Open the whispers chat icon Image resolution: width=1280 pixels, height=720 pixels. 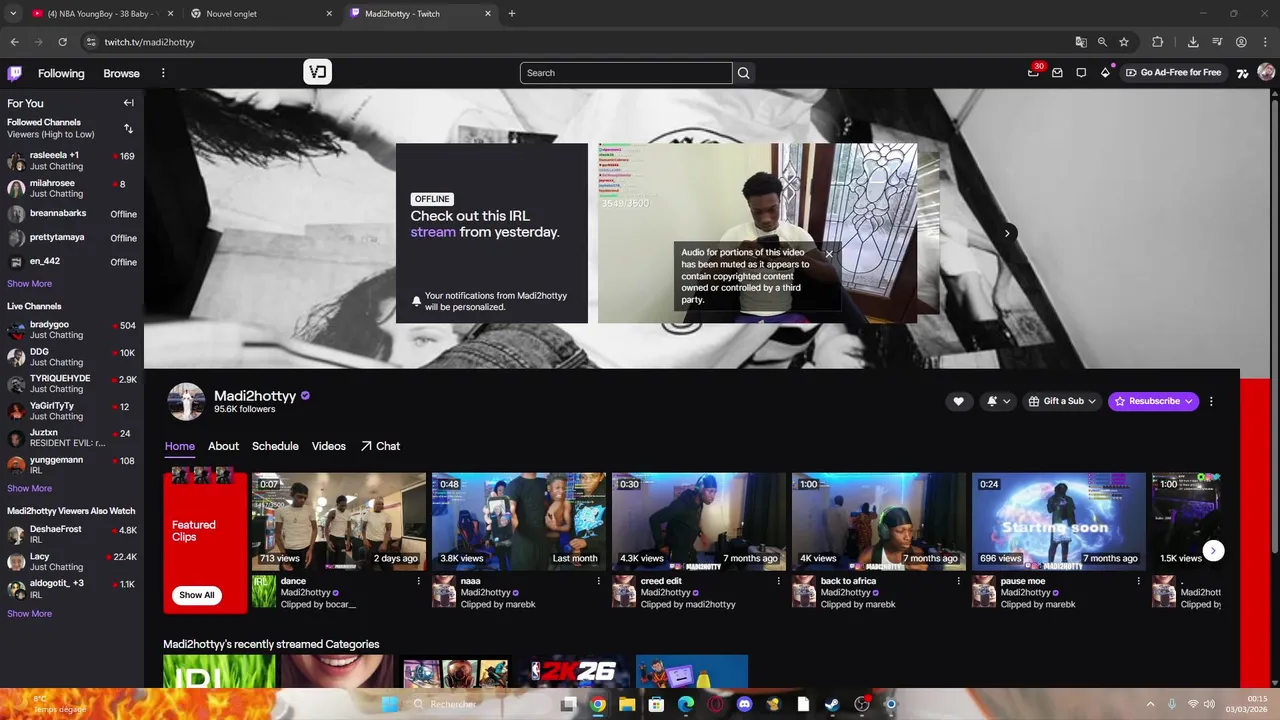1081,73
